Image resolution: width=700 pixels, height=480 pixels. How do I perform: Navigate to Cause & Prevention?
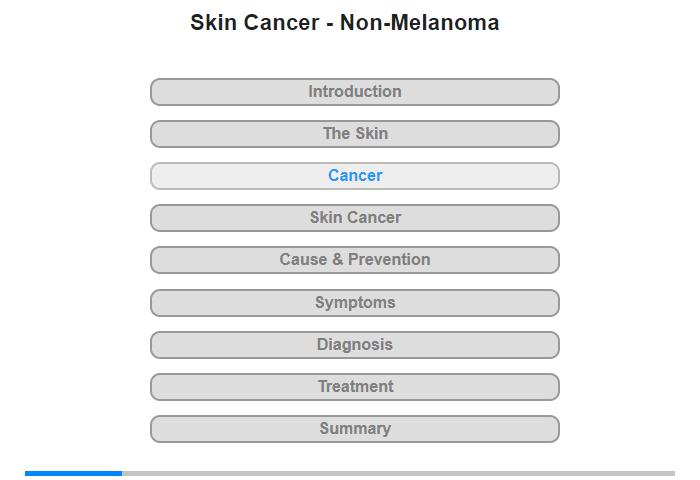pyautogui.click(x=355, y=260)
